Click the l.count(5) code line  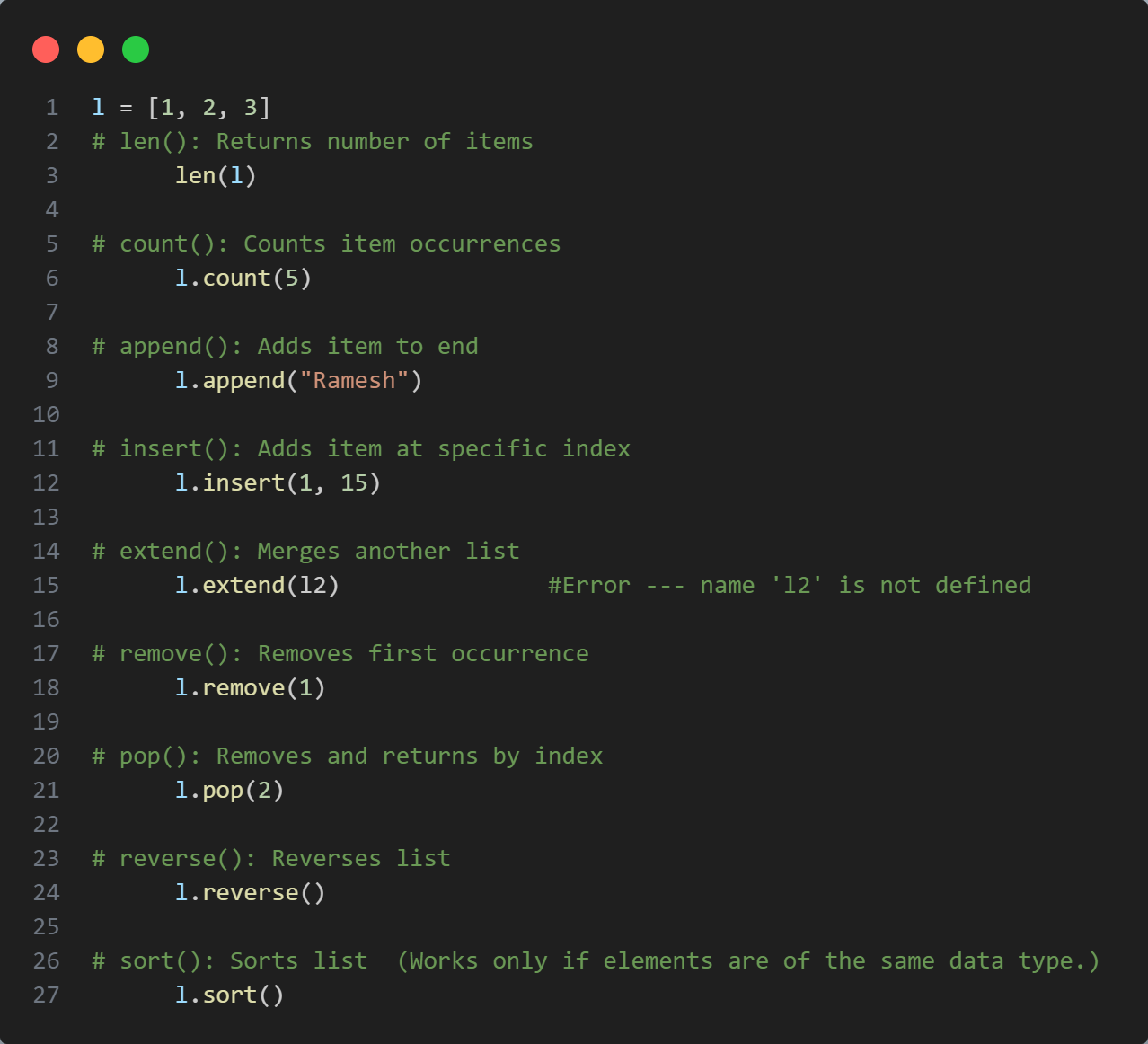click(243, 279)
